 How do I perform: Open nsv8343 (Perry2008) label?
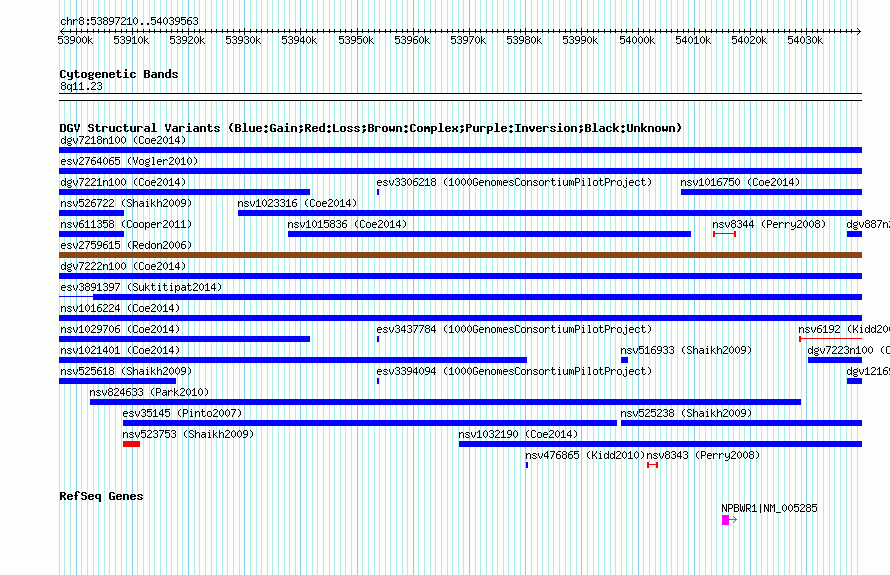(x=703, y=455)
